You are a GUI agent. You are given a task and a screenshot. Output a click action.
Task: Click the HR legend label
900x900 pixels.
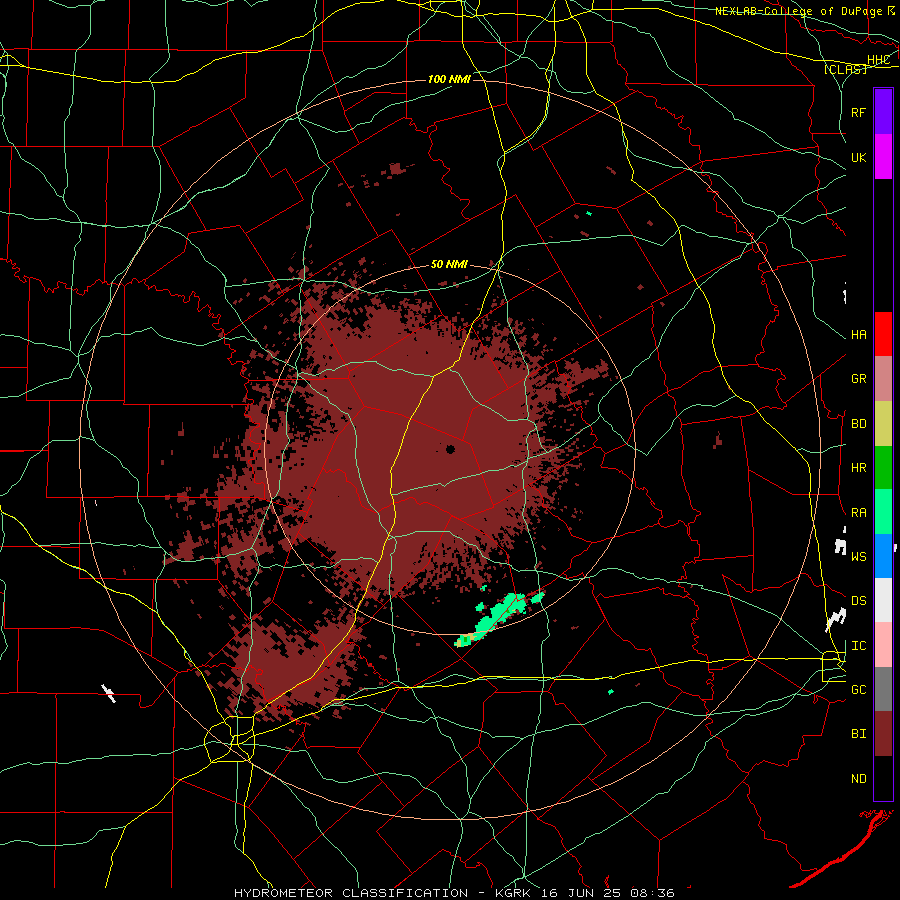click(858, 468)
